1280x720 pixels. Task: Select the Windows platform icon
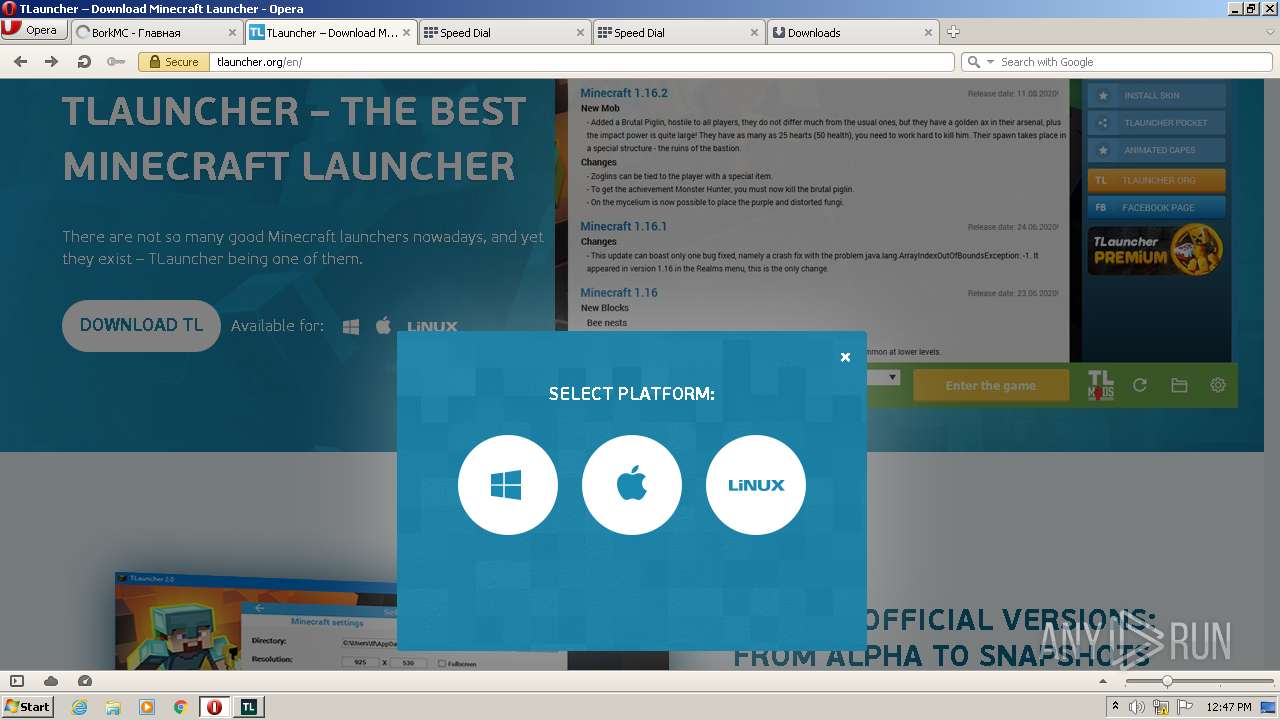(507, 485)
